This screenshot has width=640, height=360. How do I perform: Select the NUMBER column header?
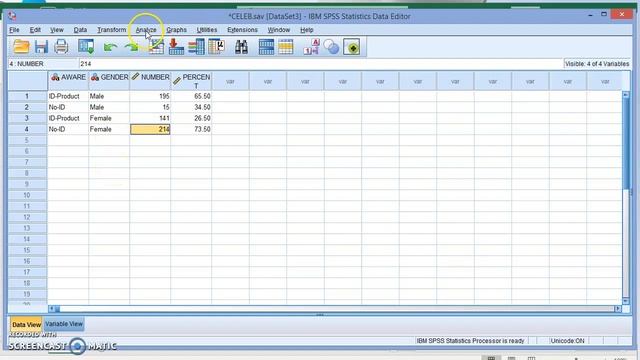click(150, 81)
